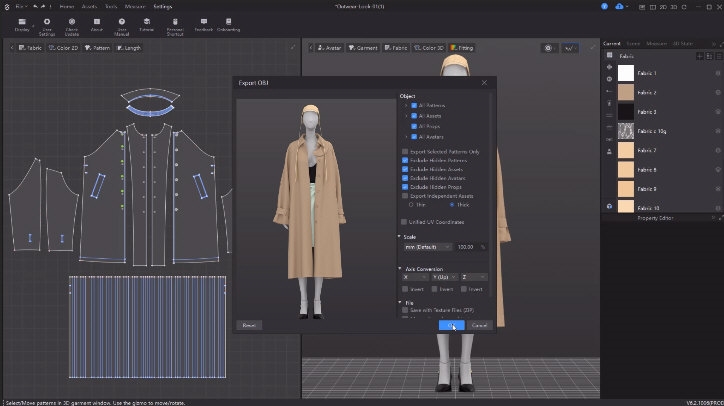Open the Tools menu
Image resolution: width=724 pixels, height=406 pixels.
(111, 7)
